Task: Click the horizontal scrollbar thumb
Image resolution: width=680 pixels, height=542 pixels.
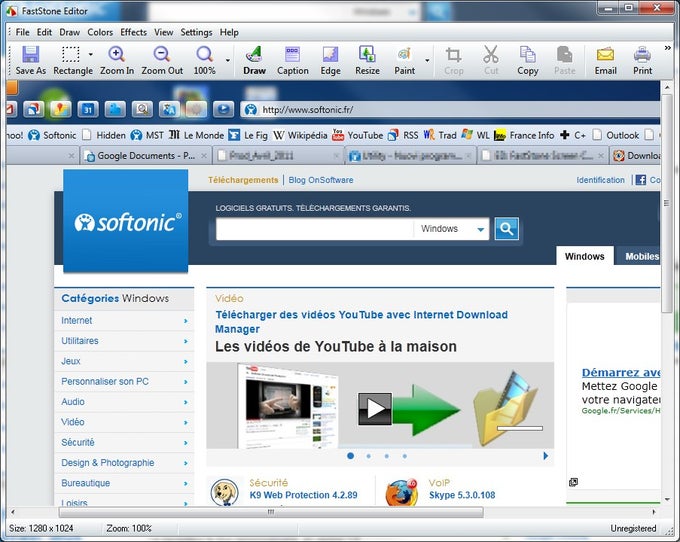Action: click(271, 512)
